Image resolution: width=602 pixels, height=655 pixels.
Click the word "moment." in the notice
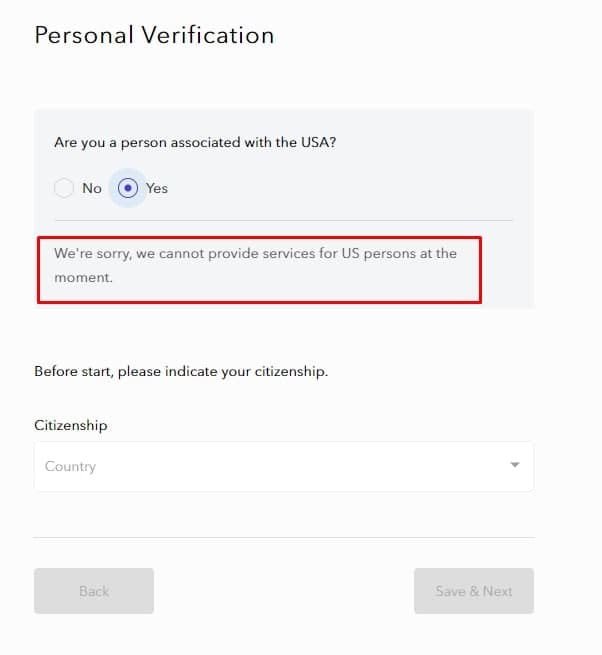tap(84, 277)
